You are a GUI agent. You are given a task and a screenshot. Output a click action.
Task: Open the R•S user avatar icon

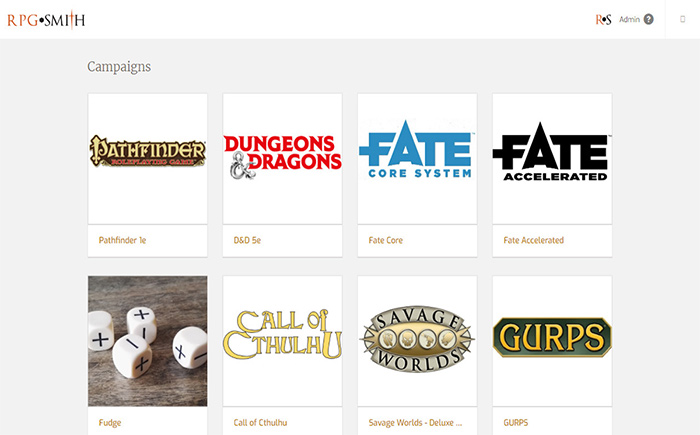[603, 20]
